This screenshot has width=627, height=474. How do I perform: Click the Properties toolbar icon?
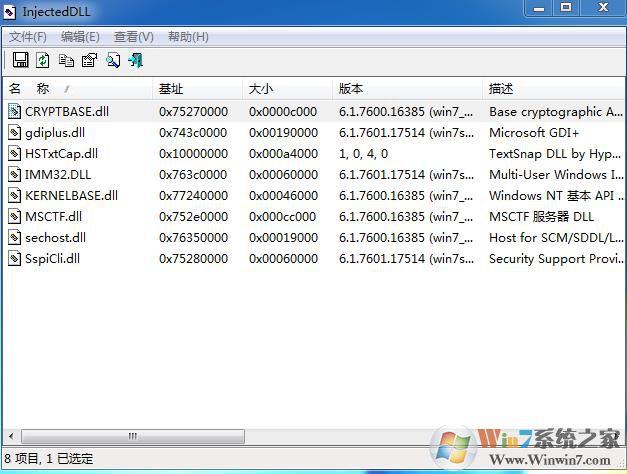[x=89, y=61]
